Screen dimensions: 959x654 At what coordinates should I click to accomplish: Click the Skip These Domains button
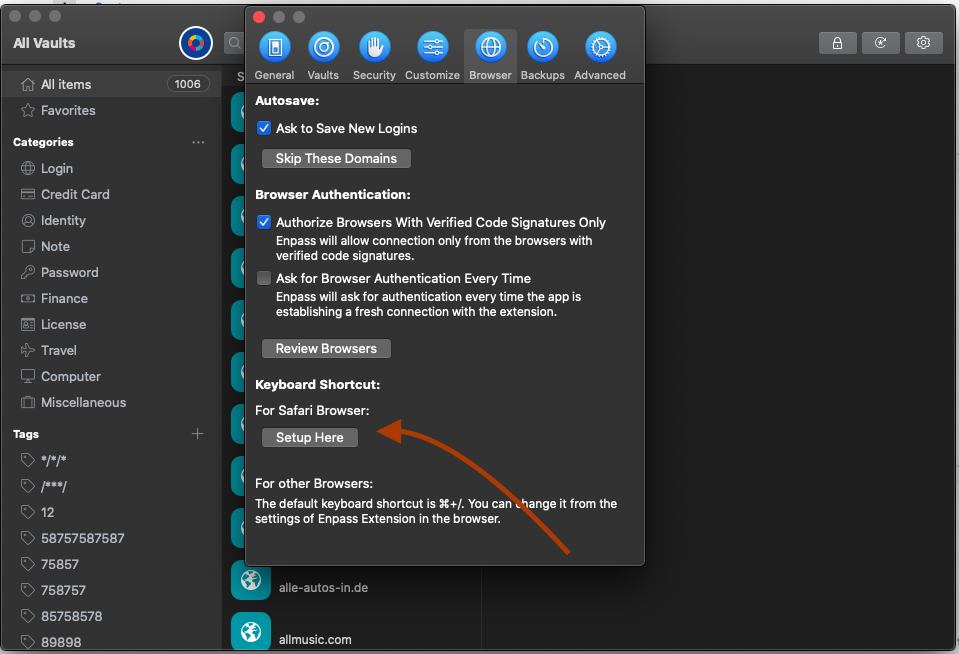click(336, 158)
